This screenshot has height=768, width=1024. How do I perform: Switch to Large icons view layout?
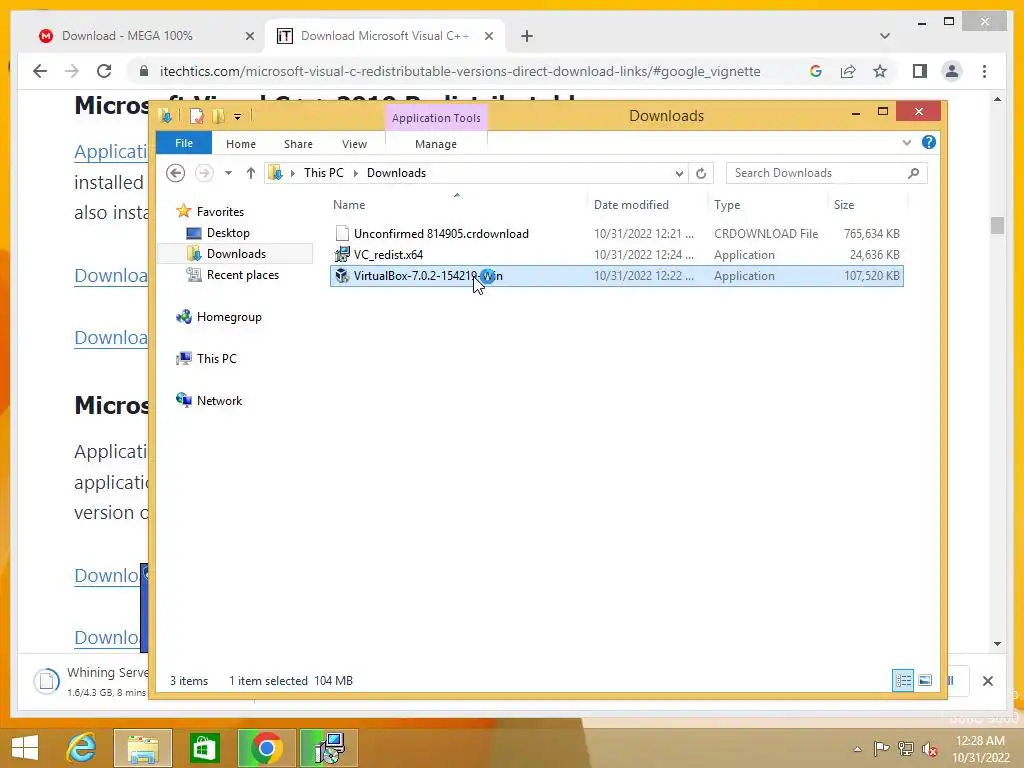tap(925, 680)
